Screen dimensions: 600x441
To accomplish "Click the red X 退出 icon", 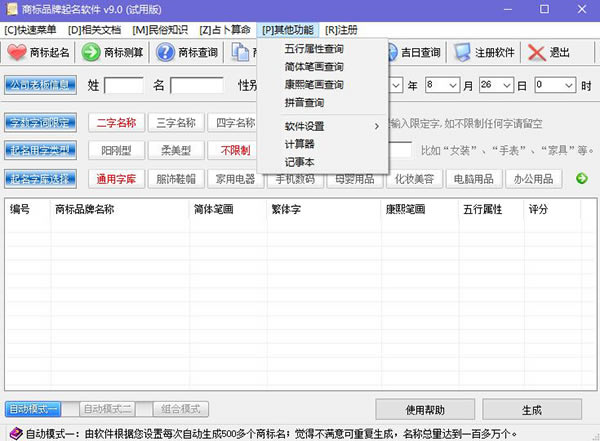I will pos(536,53).
